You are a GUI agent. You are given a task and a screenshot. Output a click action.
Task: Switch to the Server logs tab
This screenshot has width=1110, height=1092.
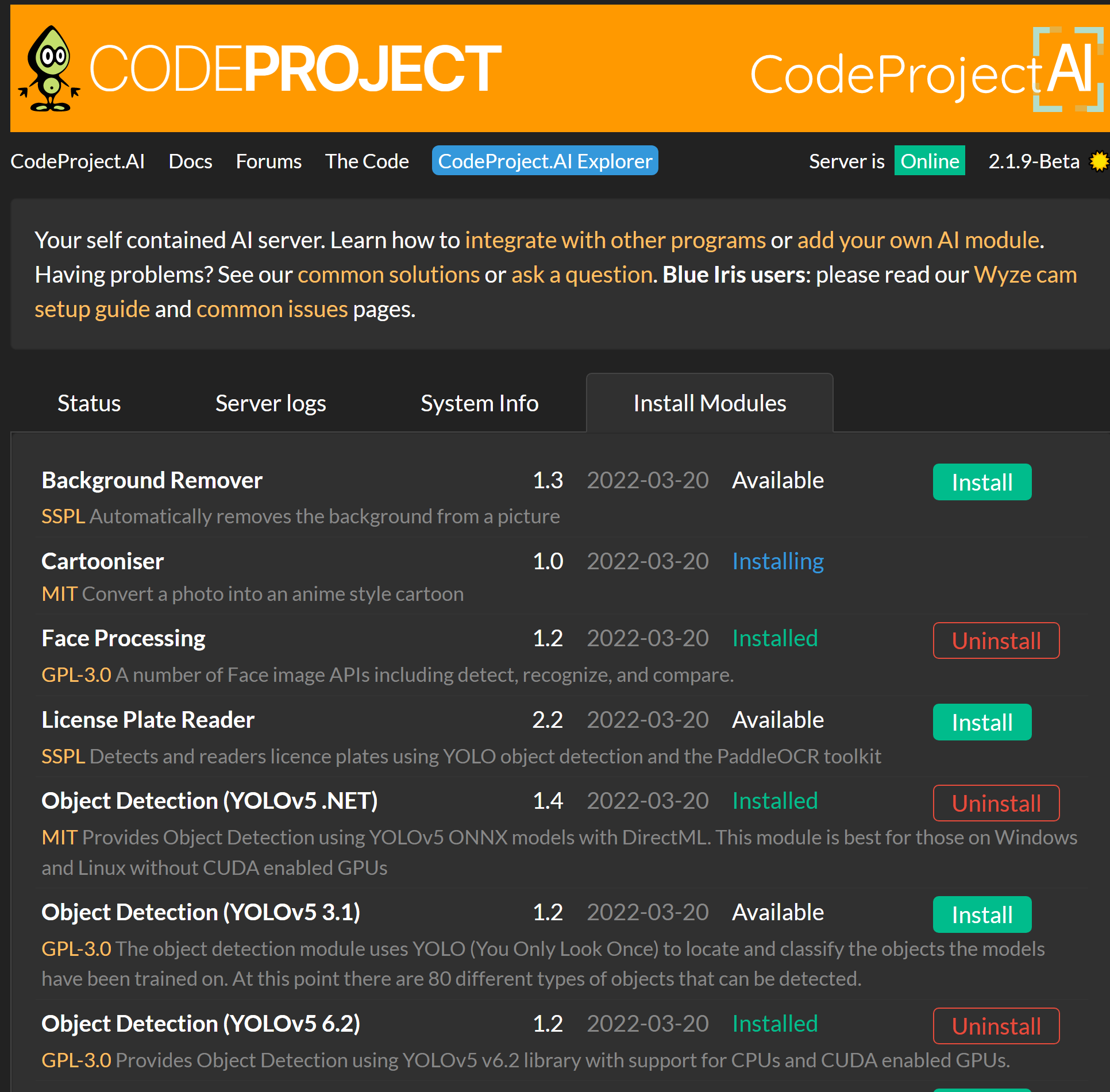click(271, 403)
